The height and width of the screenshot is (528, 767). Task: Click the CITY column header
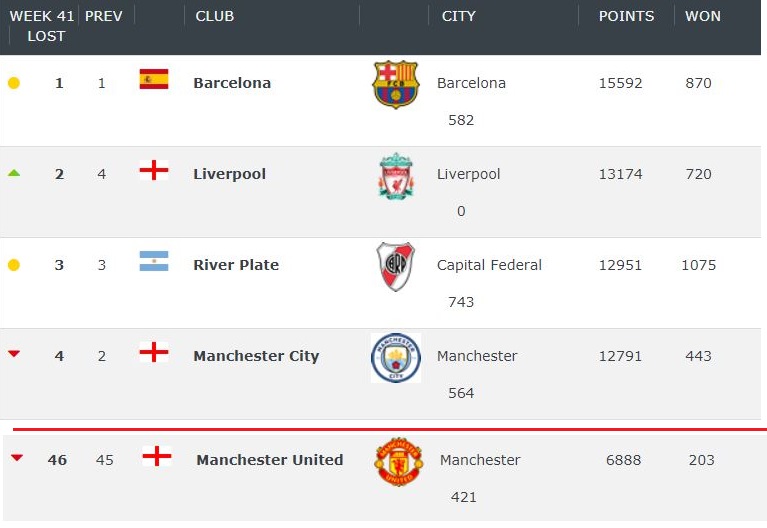pyautogui.click(x=459, y=16)
